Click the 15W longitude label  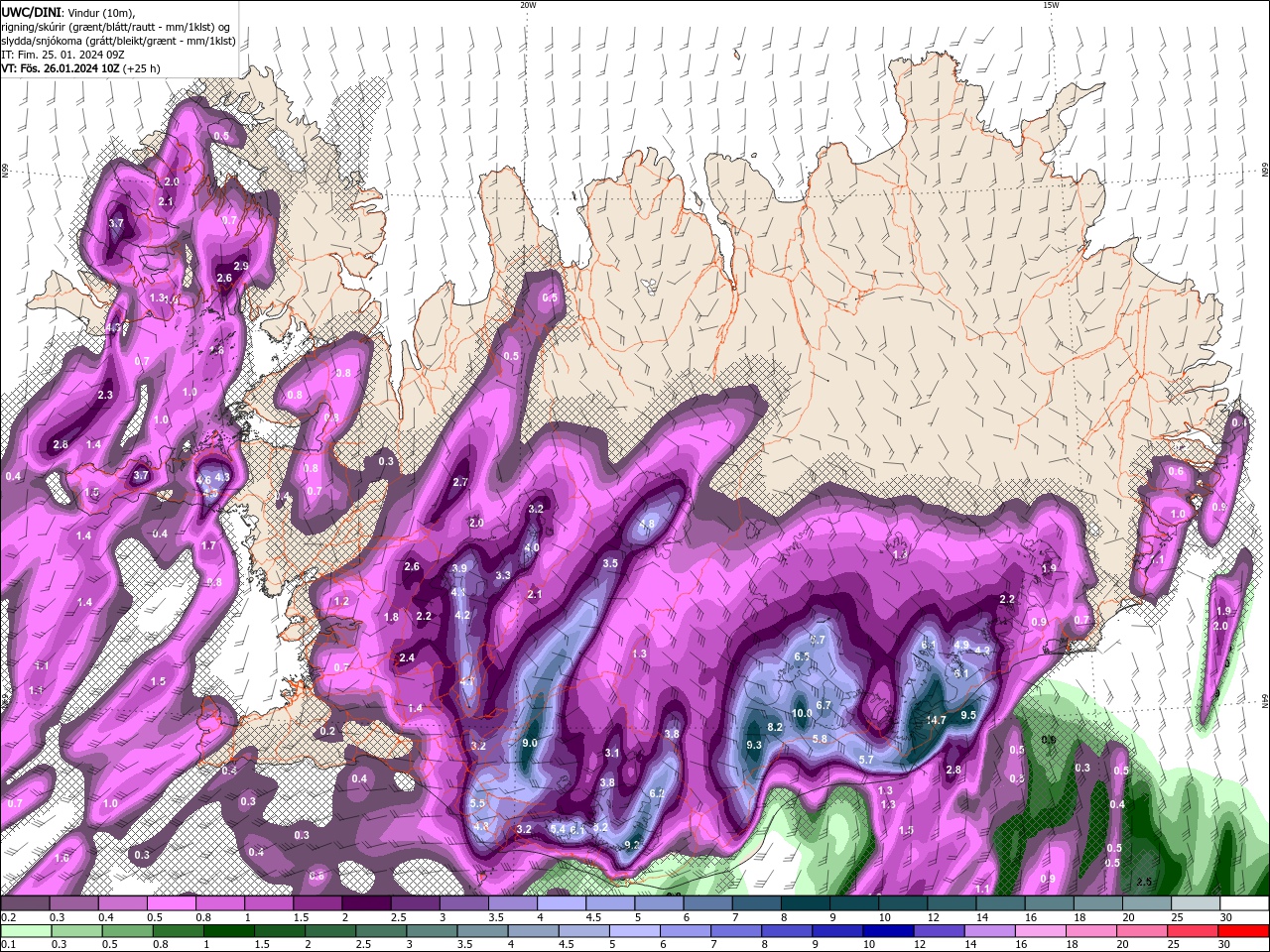1050,5
